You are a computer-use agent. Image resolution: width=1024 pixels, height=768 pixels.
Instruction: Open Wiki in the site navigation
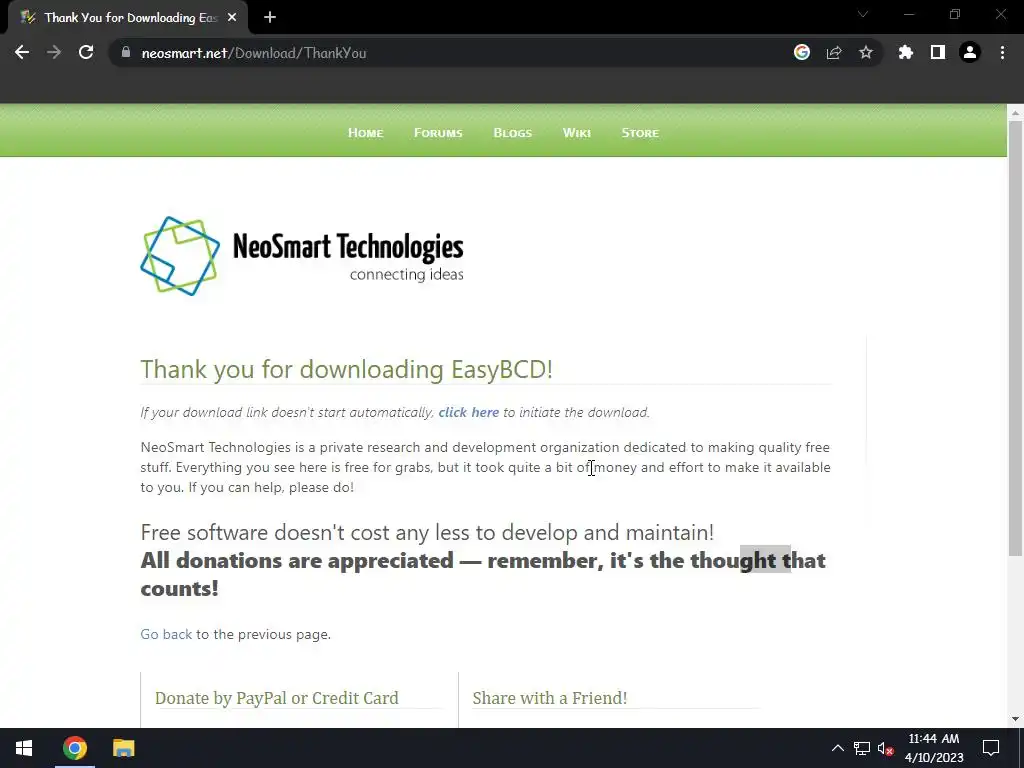coord(577,133)
